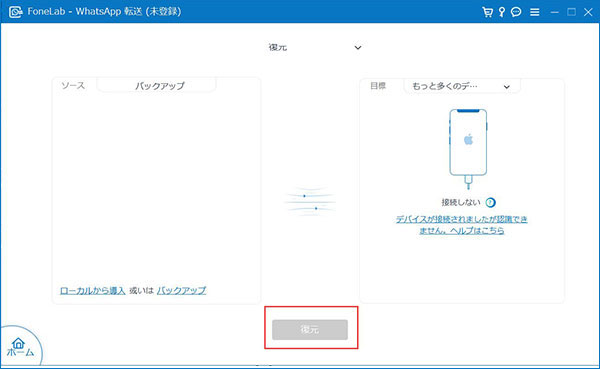Click the iPhone device illustration

pos(468,149)
